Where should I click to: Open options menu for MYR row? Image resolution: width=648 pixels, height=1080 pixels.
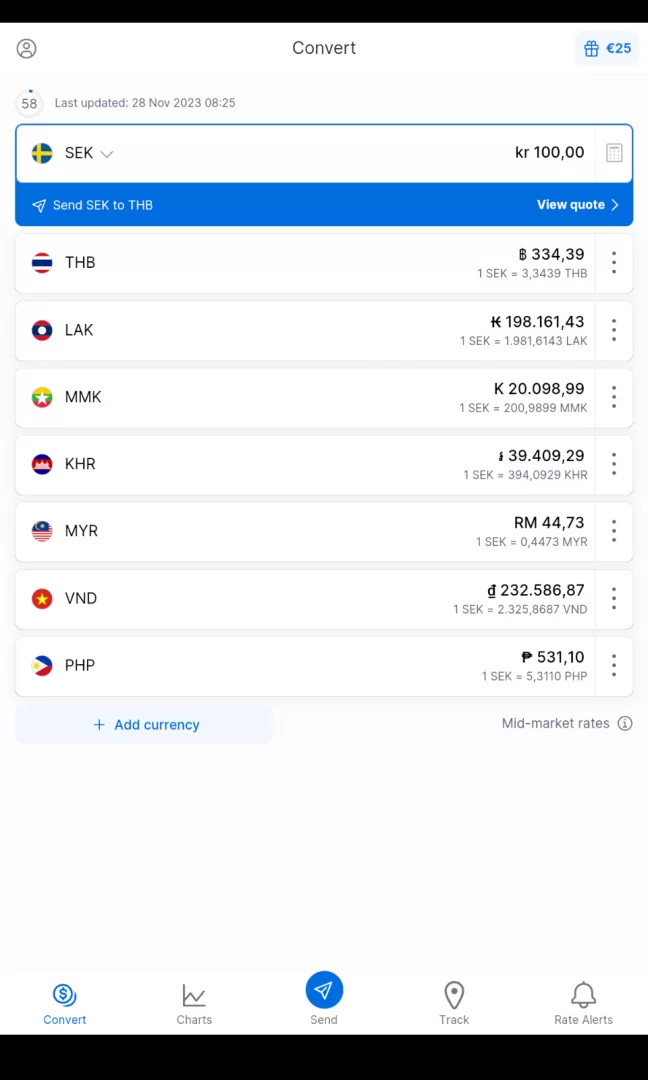[x=614, y=531]
